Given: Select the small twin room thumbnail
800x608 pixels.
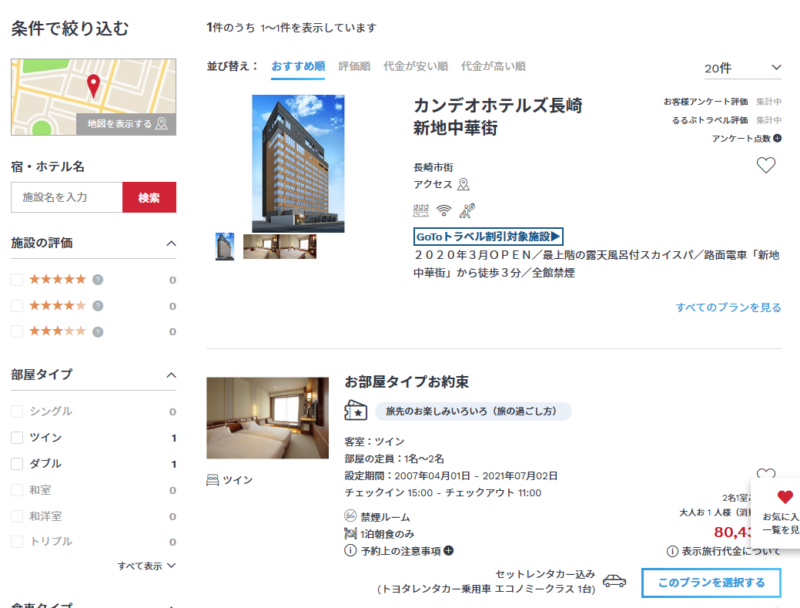Looking at the screenshot, I should 280,246.
